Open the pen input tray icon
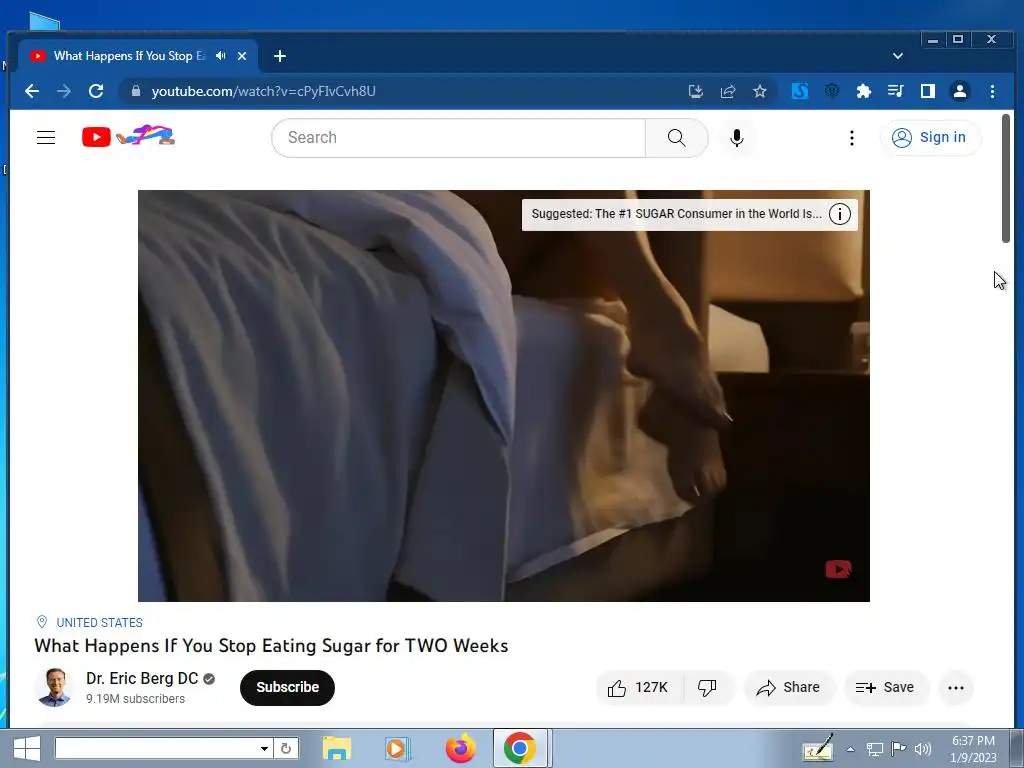The width and height of the screenshot is (1024, 768). 818,748
